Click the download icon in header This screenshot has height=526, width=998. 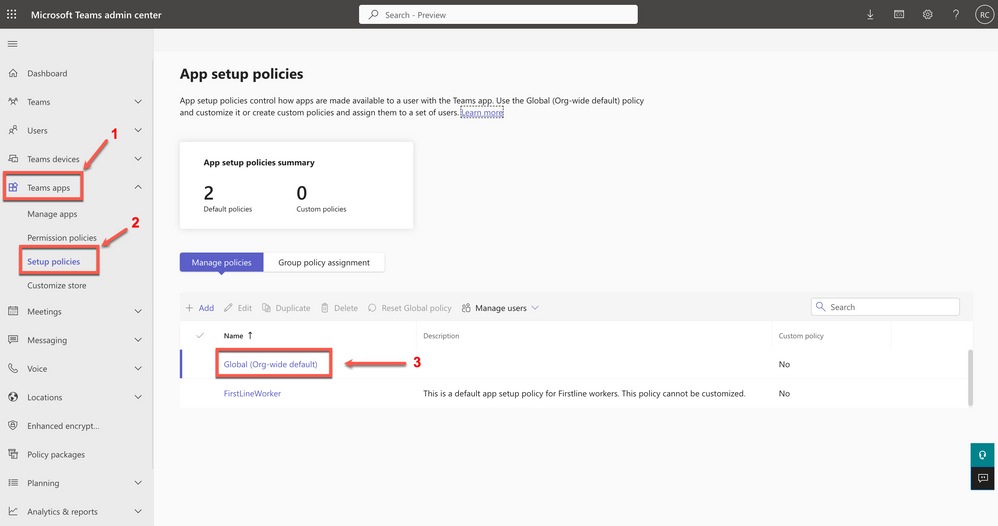[x=870, y=15]
